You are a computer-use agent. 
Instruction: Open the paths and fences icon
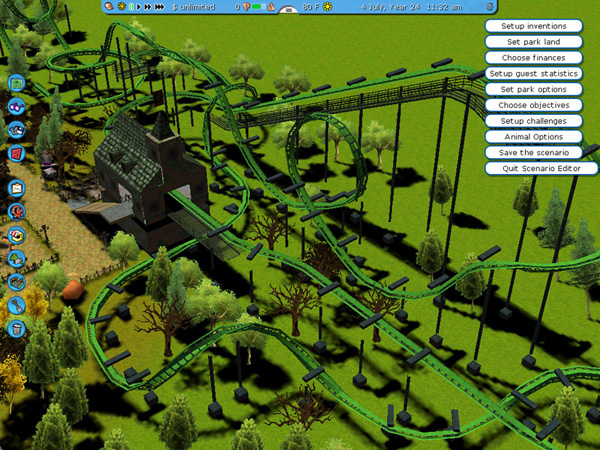[16, 282]
